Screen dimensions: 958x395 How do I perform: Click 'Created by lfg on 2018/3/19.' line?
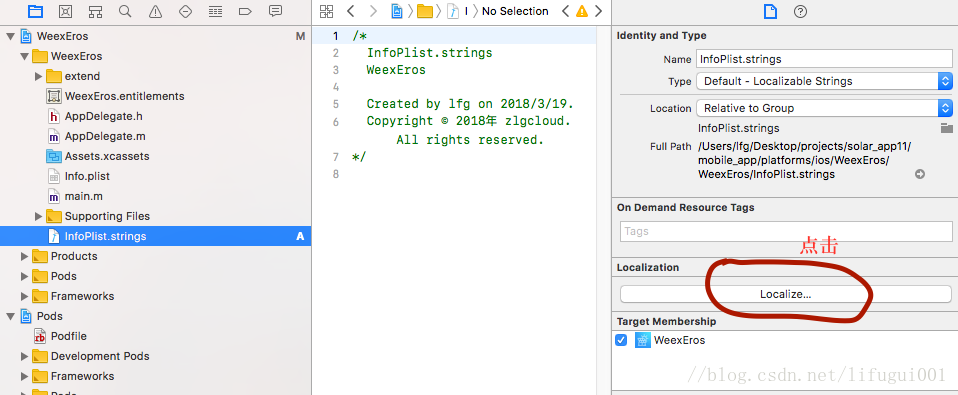[470, 104]
